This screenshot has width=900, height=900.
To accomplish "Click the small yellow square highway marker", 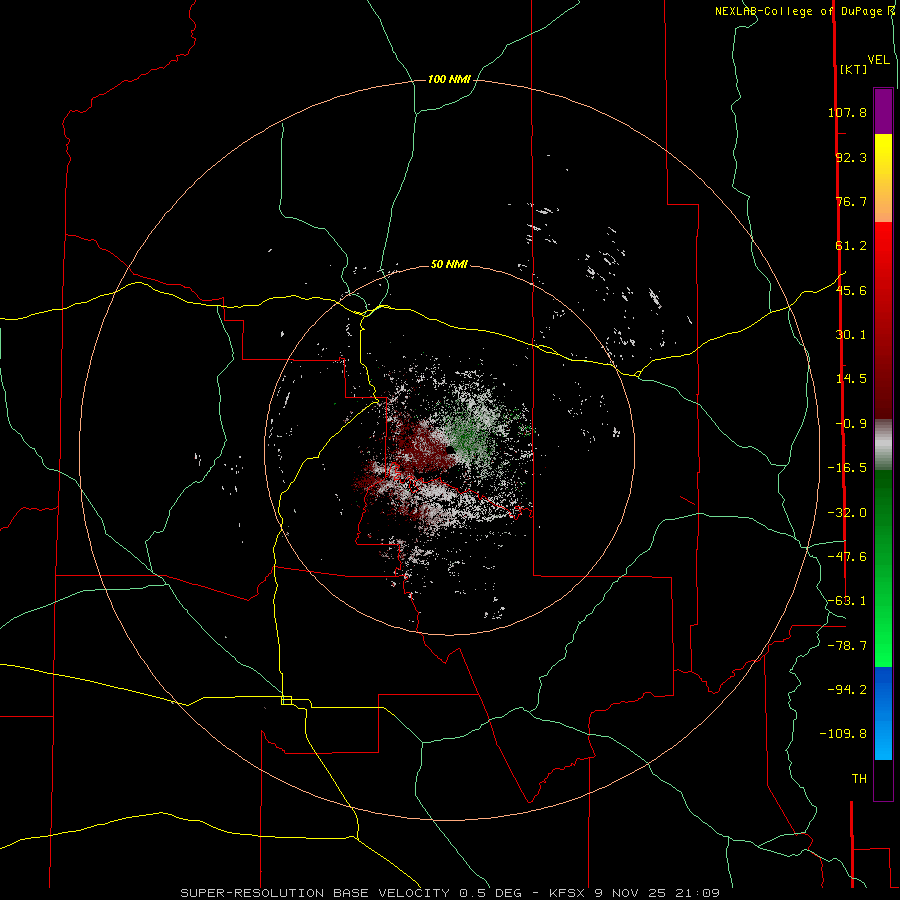I will pyautogui.click(x=286, y=700).
